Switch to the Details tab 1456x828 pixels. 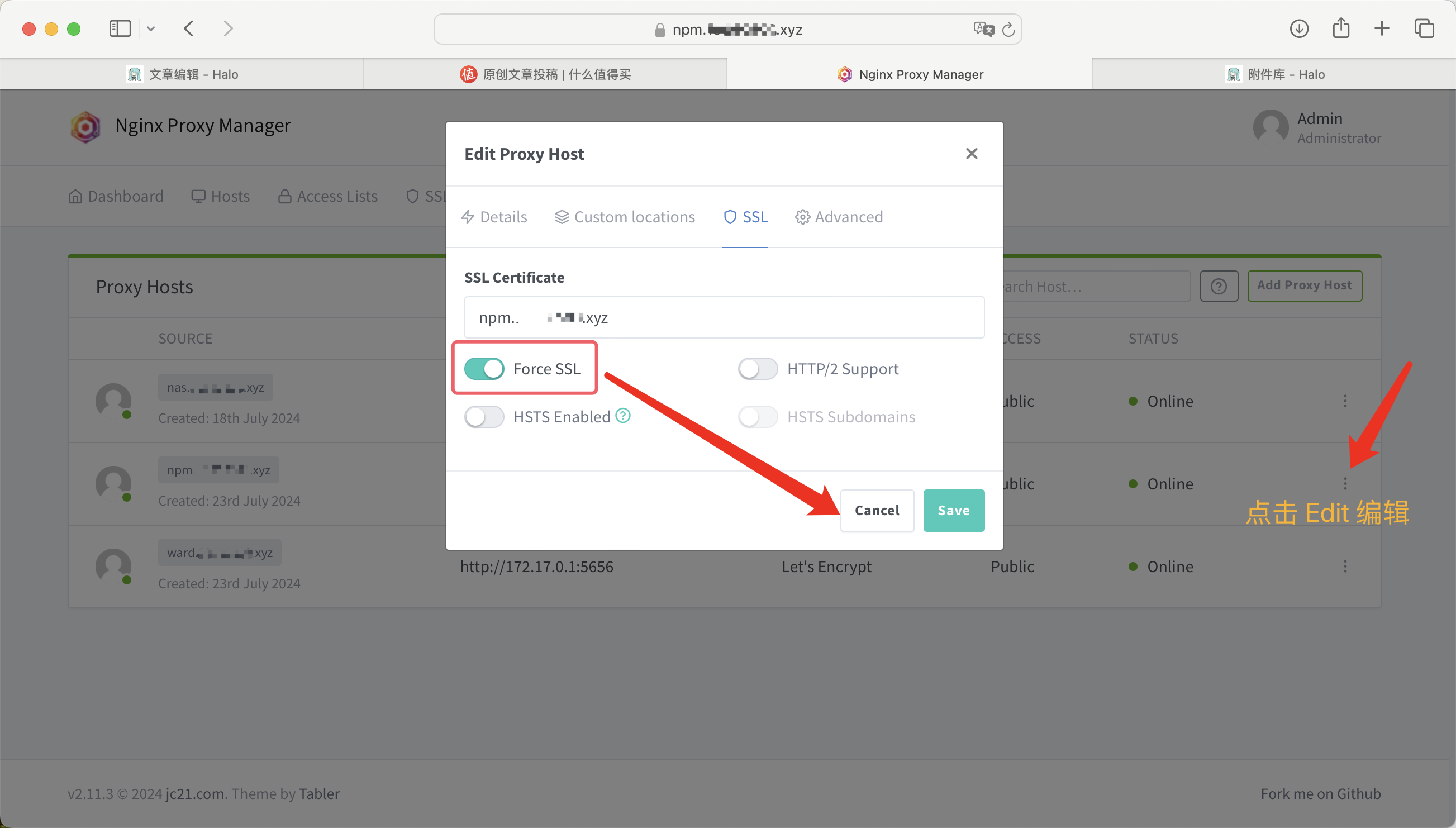493,217
